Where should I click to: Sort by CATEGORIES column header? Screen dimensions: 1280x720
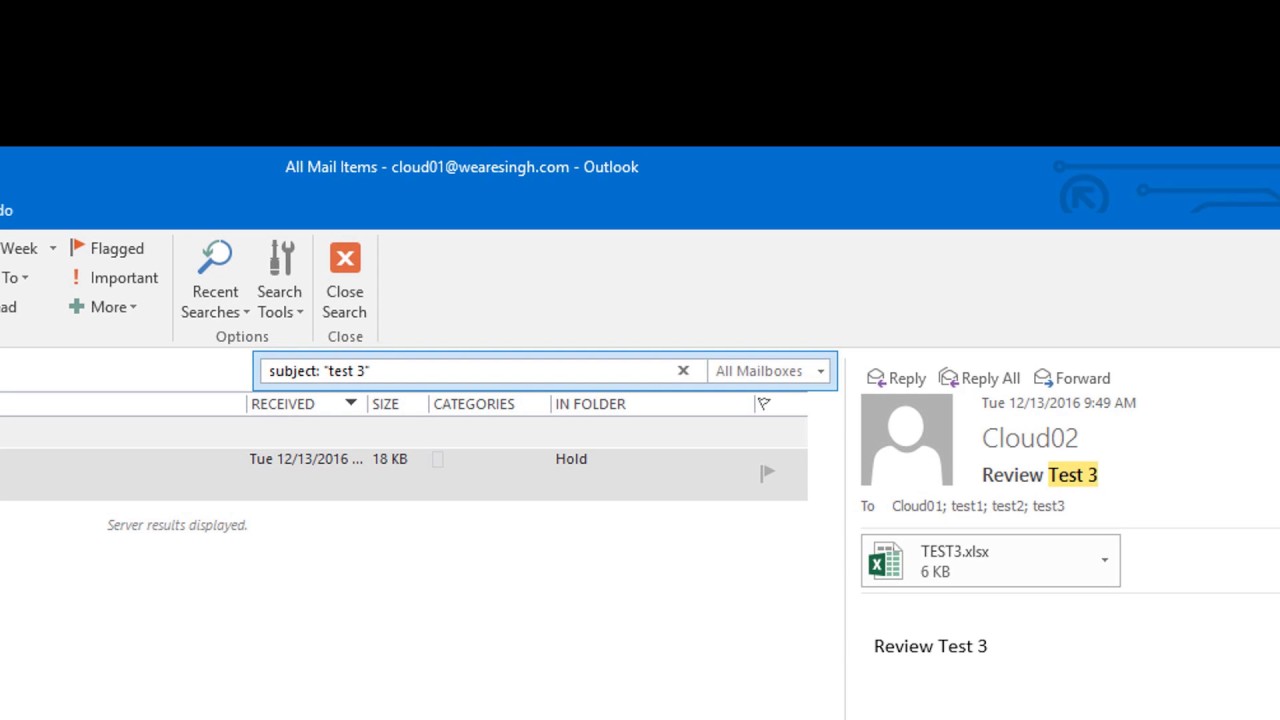tap(474, 404)
